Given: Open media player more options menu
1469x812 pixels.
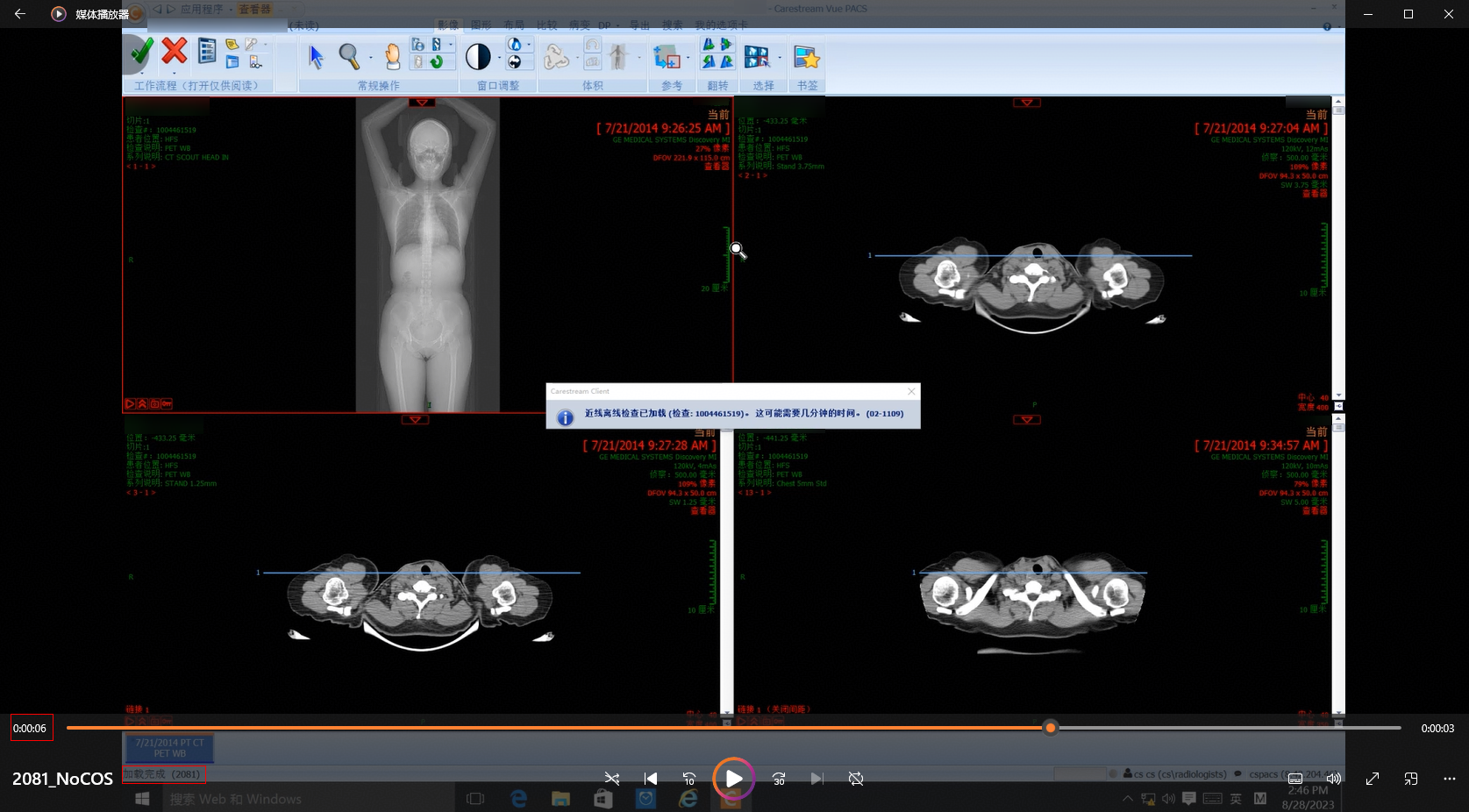Looking at the screenshot, I should pos(1450,779).
